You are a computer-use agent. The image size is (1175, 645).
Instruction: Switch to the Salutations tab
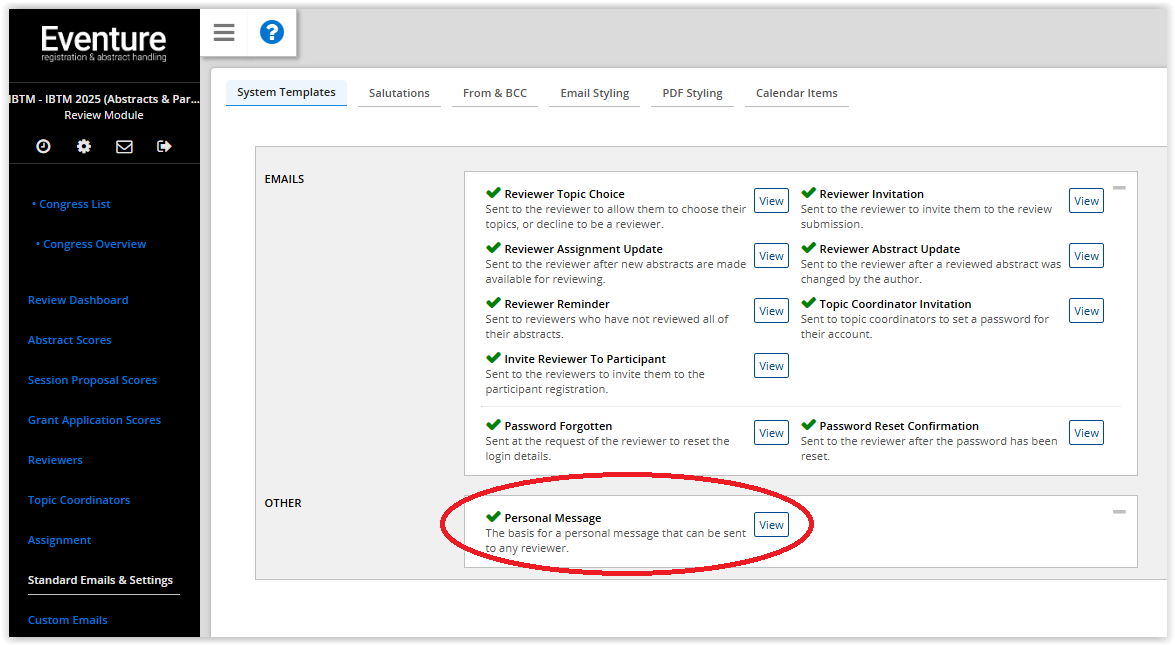[399, 93]
